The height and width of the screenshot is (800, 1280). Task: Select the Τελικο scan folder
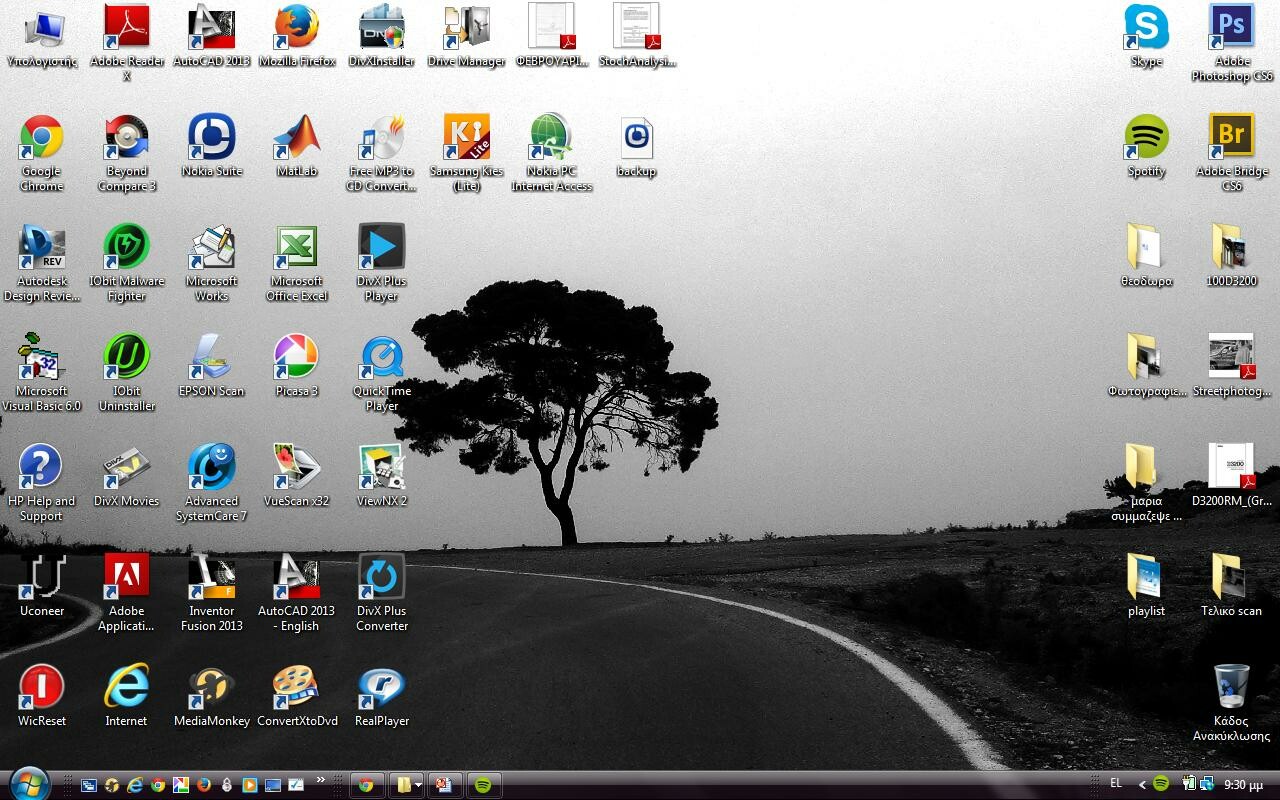tap(1232, 578)
